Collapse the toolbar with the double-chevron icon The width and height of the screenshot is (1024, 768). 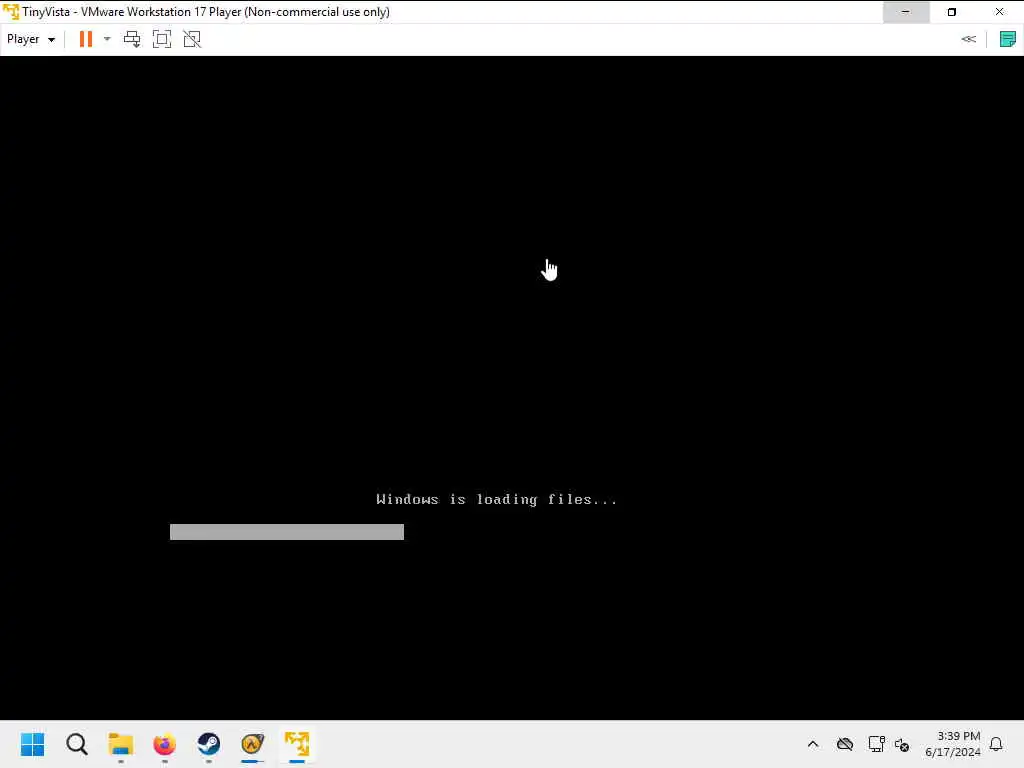pos(968,39)
